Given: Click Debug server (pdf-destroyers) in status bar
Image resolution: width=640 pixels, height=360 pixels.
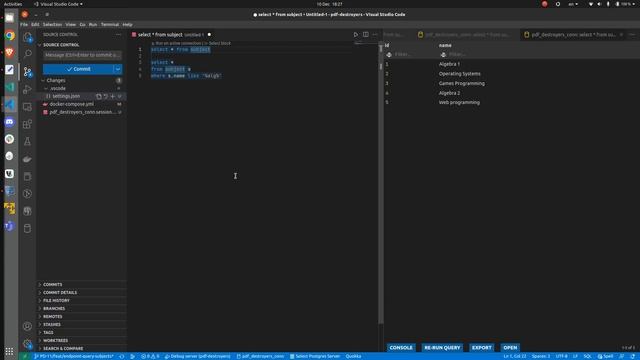Looking at the screenshot, I should point(198,356).
